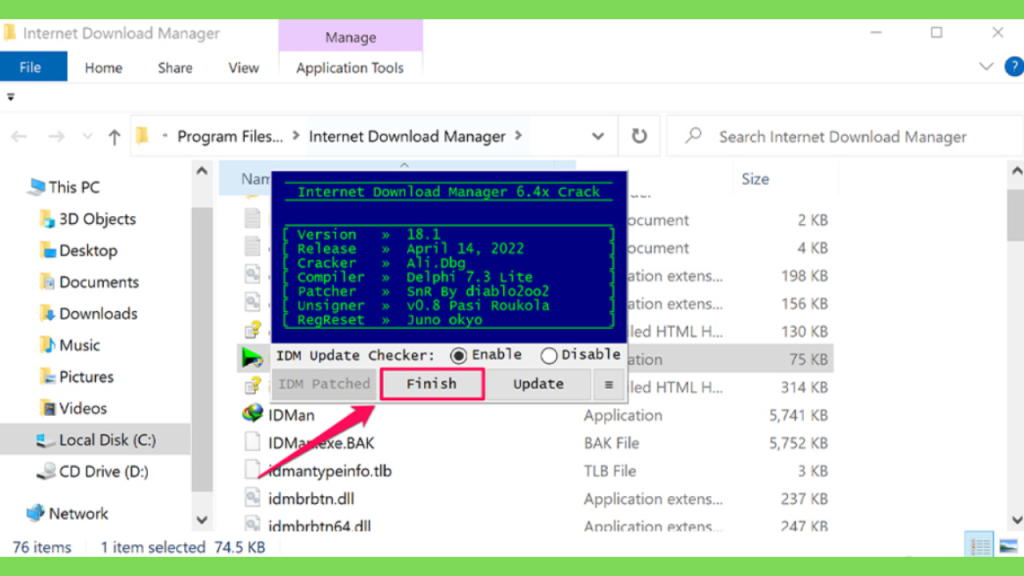This screenshot has width=1024, height=576.
Task: Click the Manage contextual tab
Action: click(x=351, y=37)
